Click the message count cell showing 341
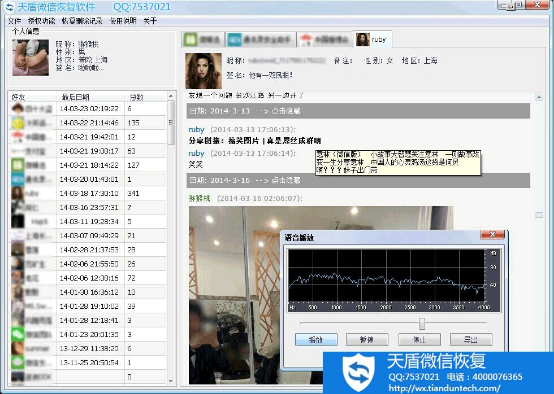The width and height of the screenshot is (554, 394). [145, 193]
